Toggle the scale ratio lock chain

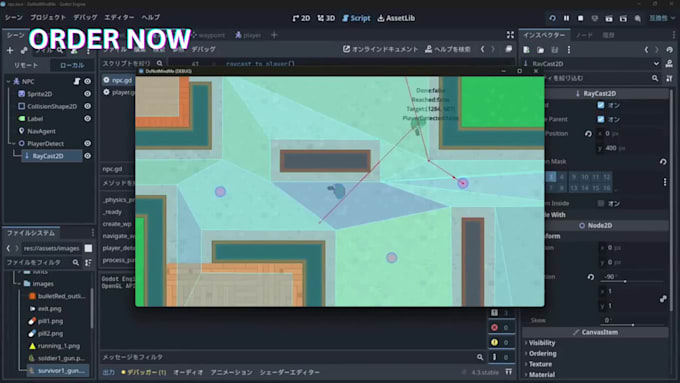(663, 298)
